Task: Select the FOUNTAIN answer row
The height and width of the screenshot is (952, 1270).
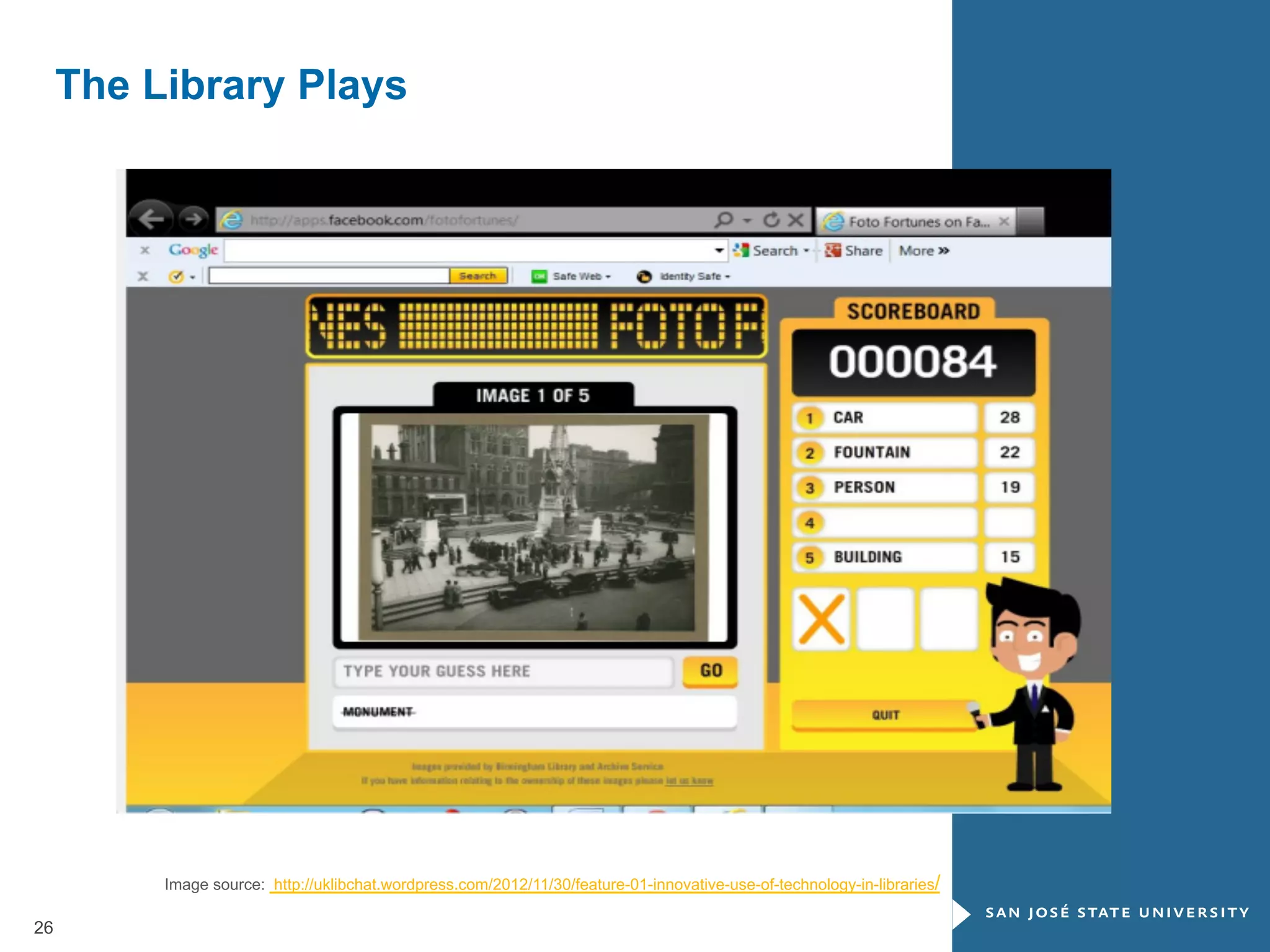Action: [885, 452]
